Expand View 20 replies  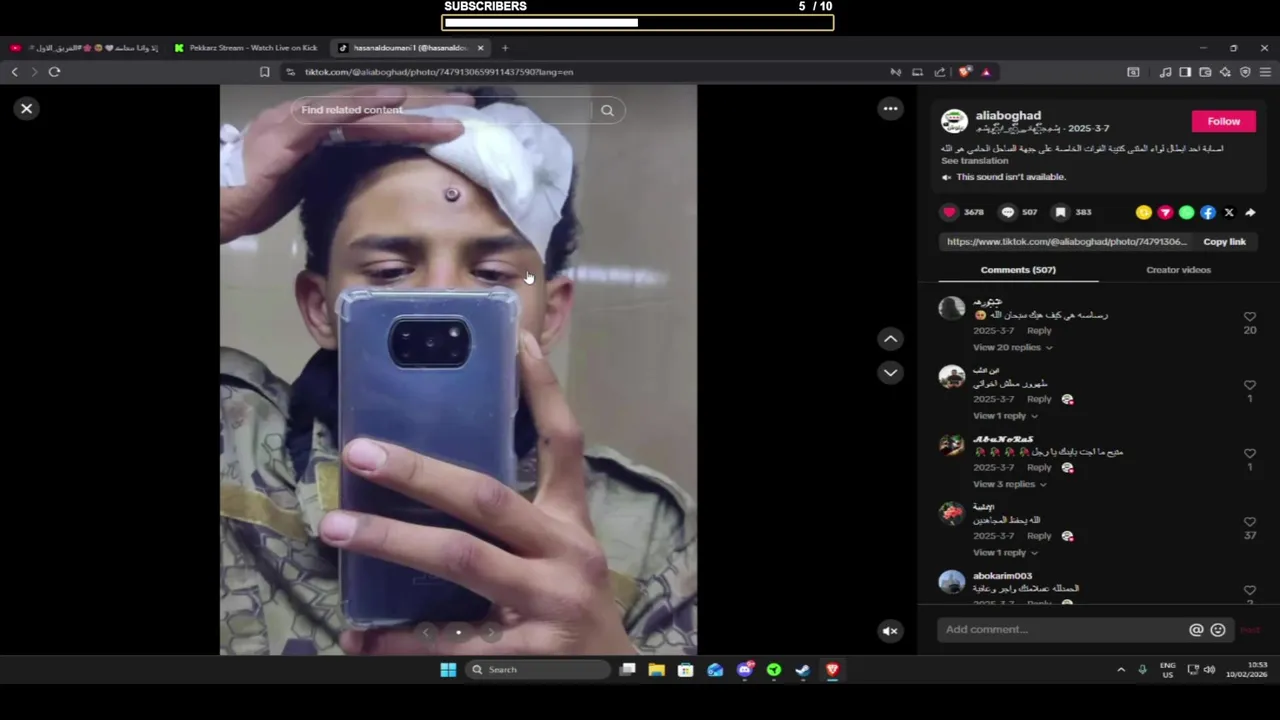pyautogui.click(x=1012, y=347)
